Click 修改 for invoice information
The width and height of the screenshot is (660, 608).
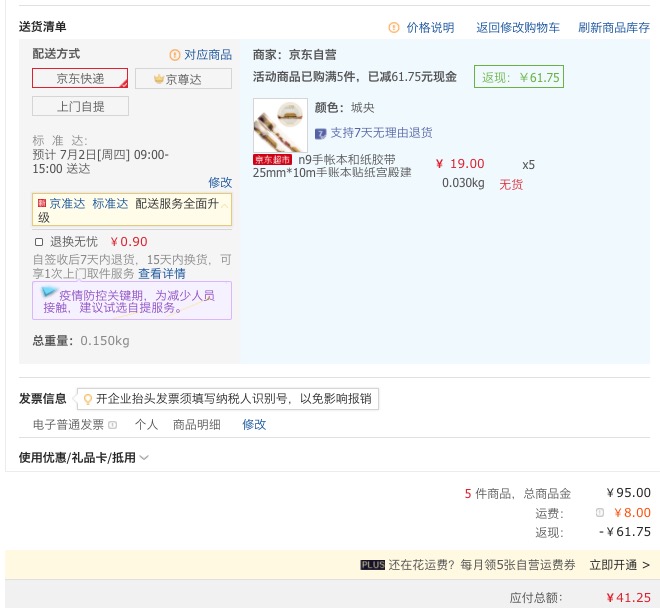tap(254, 424)
